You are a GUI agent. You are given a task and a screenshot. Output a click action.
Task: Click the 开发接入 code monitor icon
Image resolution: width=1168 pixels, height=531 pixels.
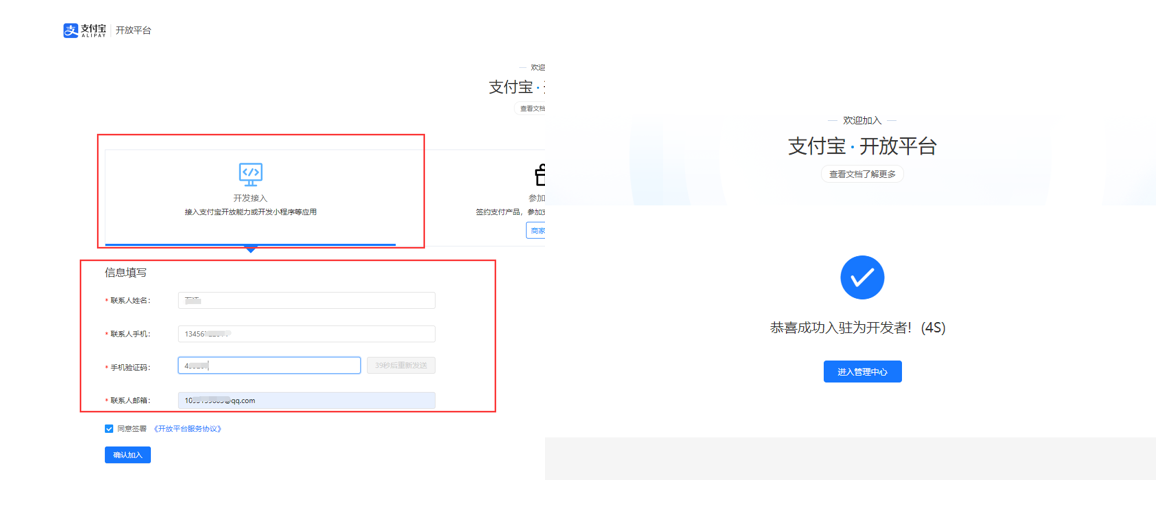tap(250, 174)
